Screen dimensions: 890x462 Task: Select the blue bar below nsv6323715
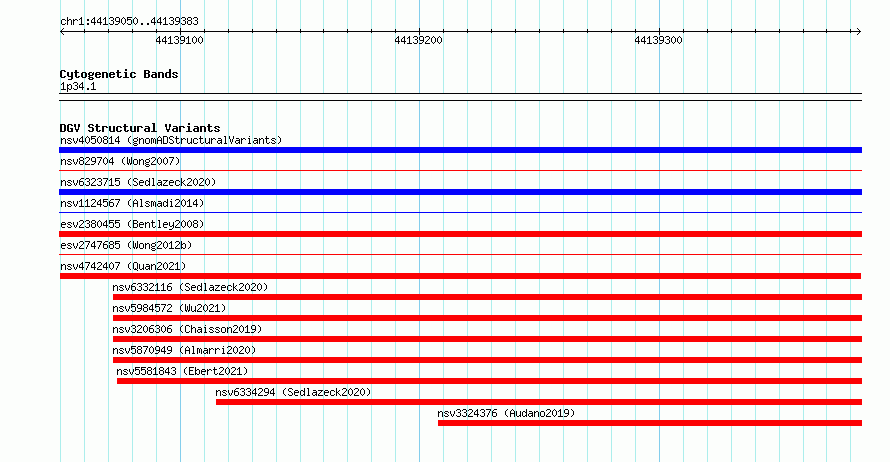(460, 192)
